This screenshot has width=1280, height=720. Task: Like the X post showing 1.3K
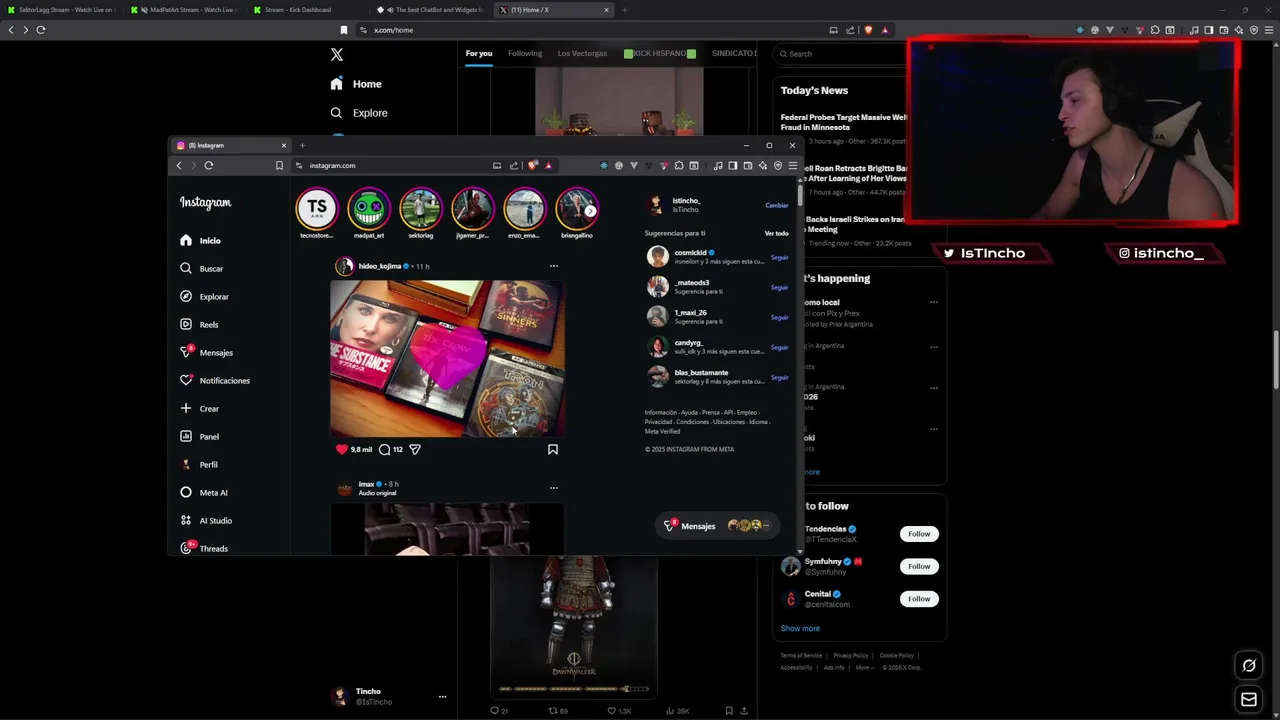pos(621,711)
